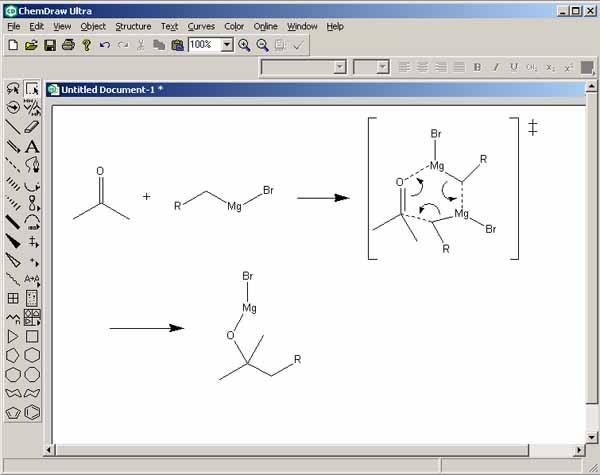
Task: Undo the last action
Action: tap(104, 45)
